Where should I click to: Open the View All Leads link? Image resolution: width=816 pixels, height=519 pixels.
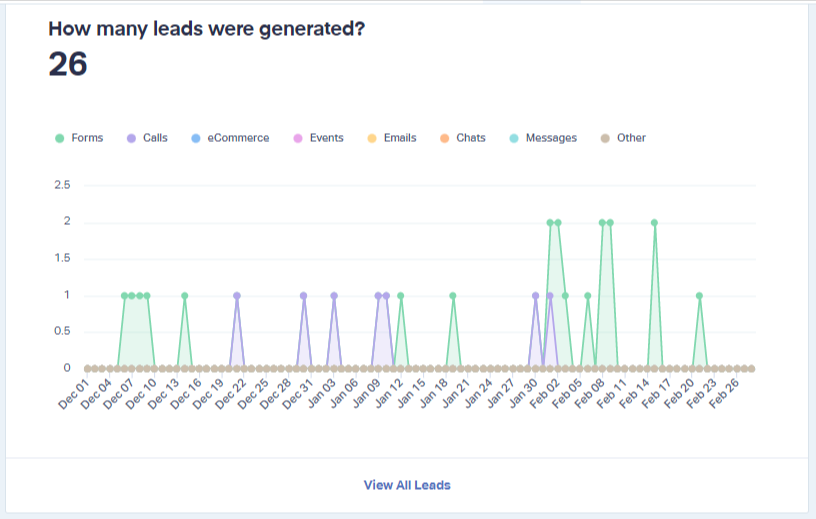click(x=407, y=485)
